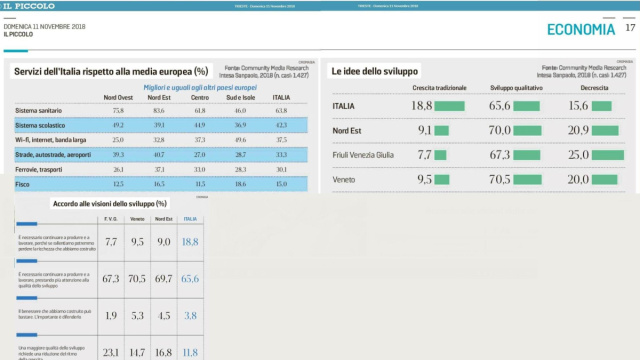The image size is (640, 360).
Task: Click the subtitle 'Migliori e uguali agli altri paesi europei'
Action: (200, 87)
